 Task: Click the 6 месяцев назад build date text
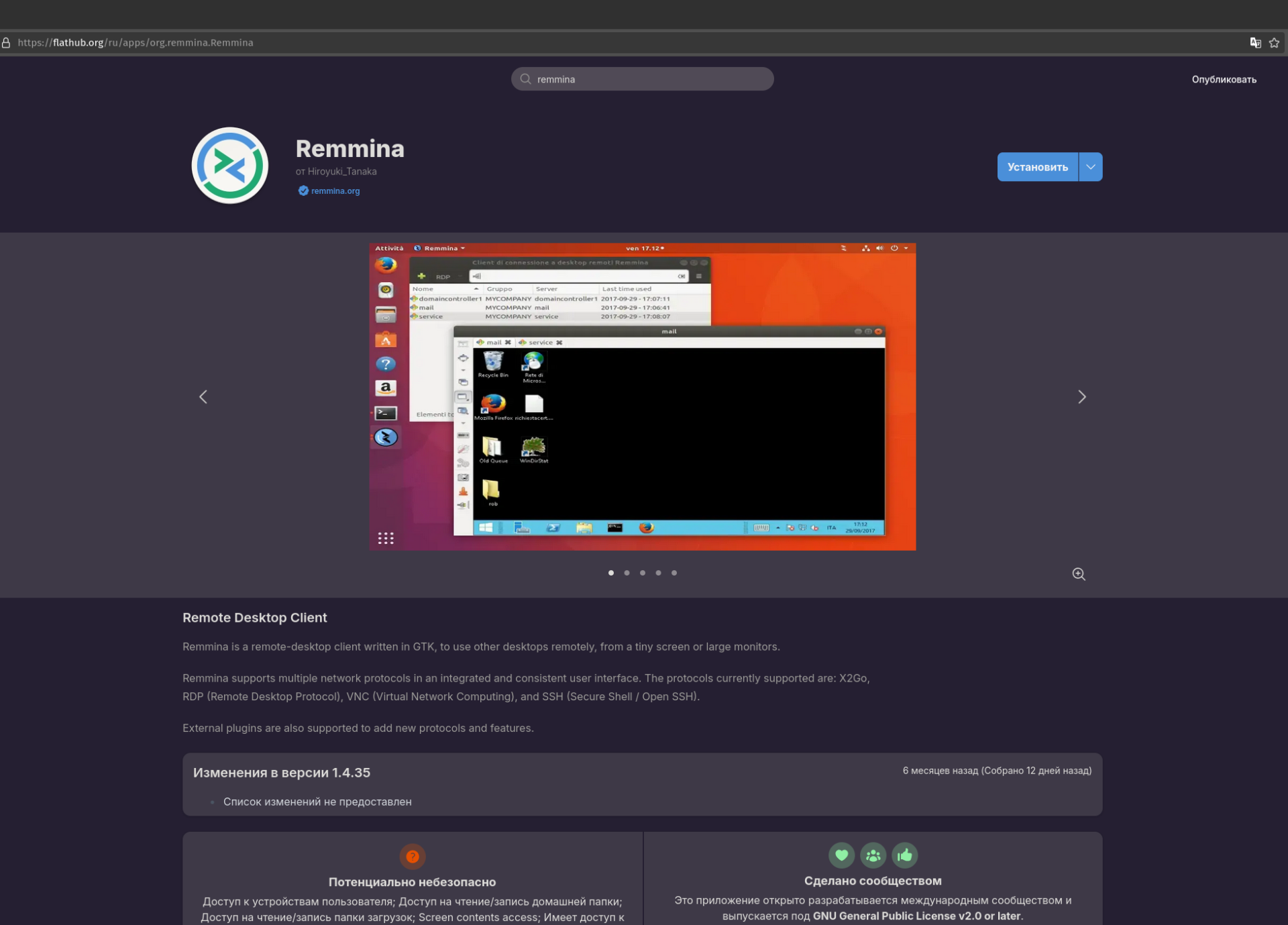[x=997, y=771]
